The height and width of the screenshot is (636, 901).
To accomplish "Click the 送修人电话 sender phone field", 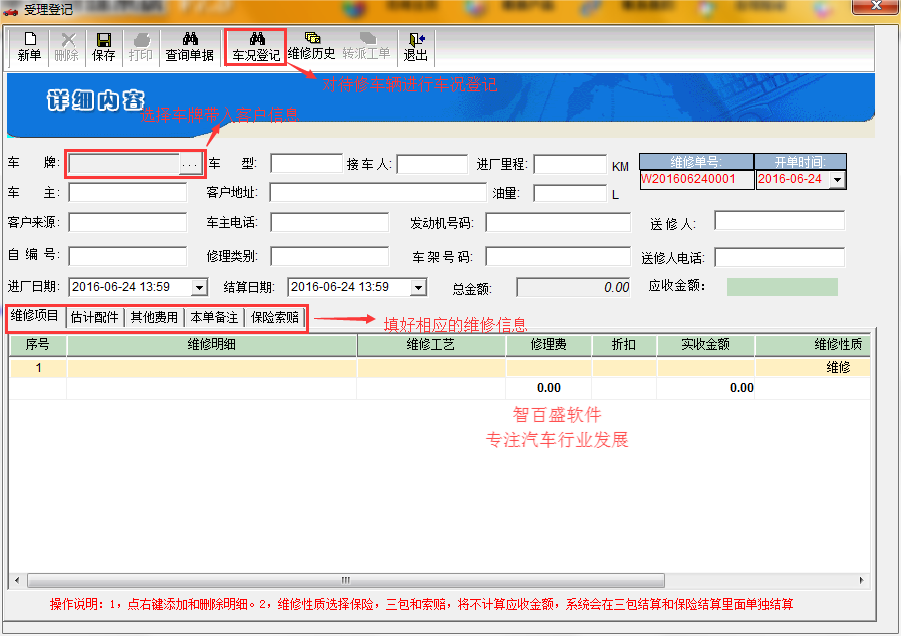I will click(x=780, y=257).
